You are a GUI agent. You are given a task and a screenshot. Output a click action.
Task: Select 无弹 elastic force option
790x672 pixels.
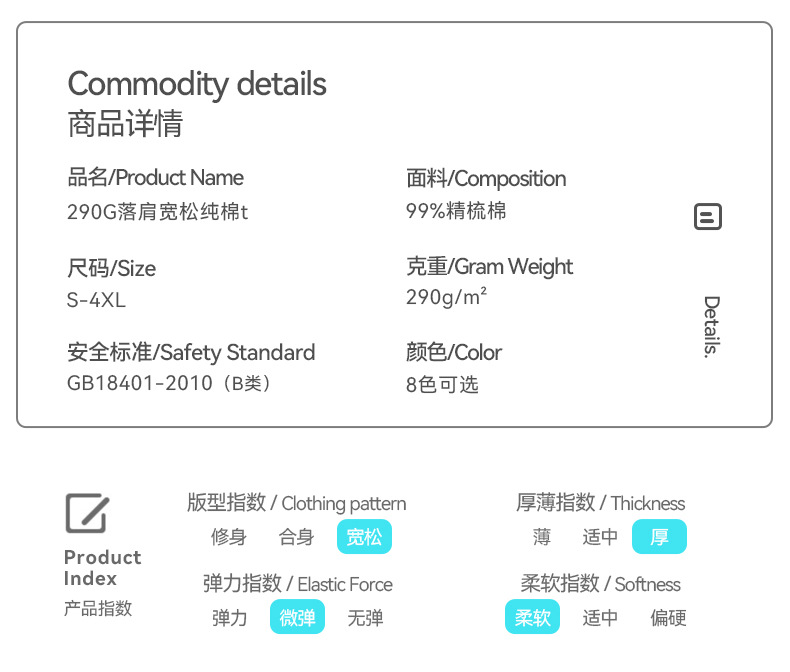[x=365, y=618]
